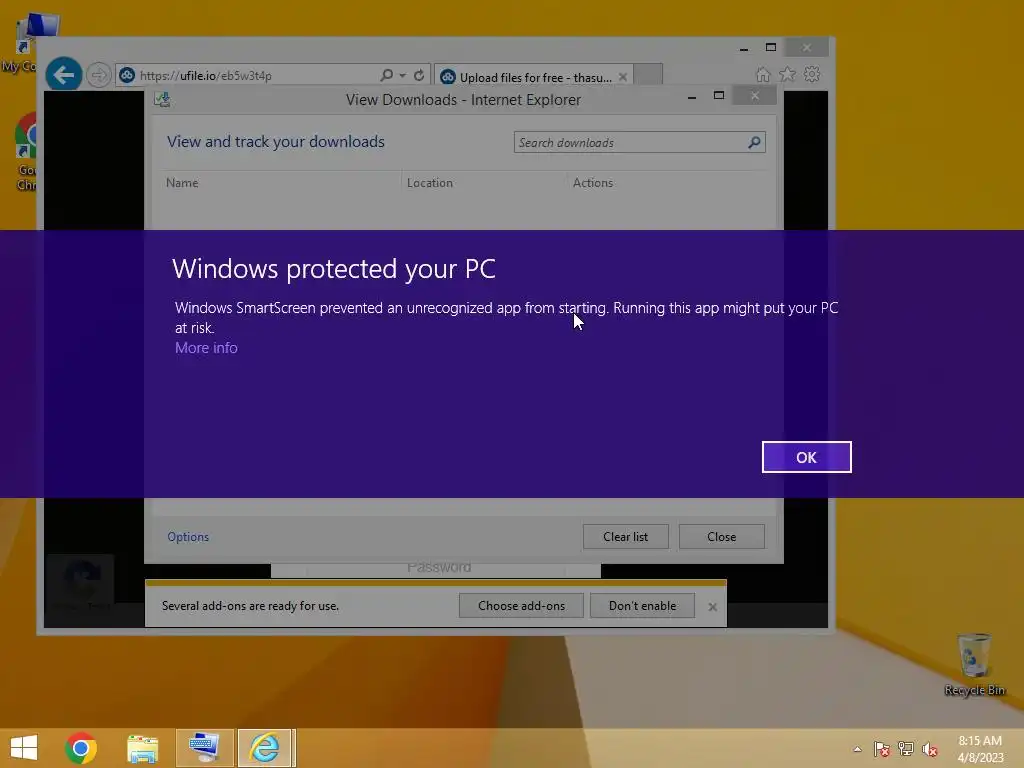Click Don't enable add-ons button
Viewport: 1024px width, 768px height.
(x=642, y=605)
